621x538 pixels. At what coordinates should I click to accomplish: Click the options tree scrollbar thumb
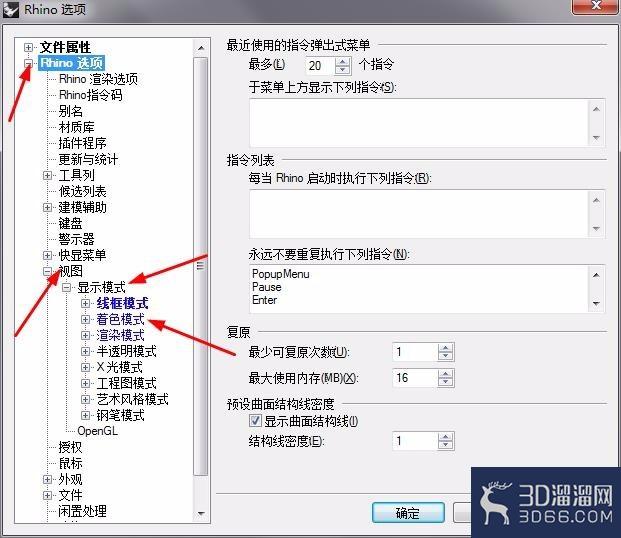(x=201, y=266)
